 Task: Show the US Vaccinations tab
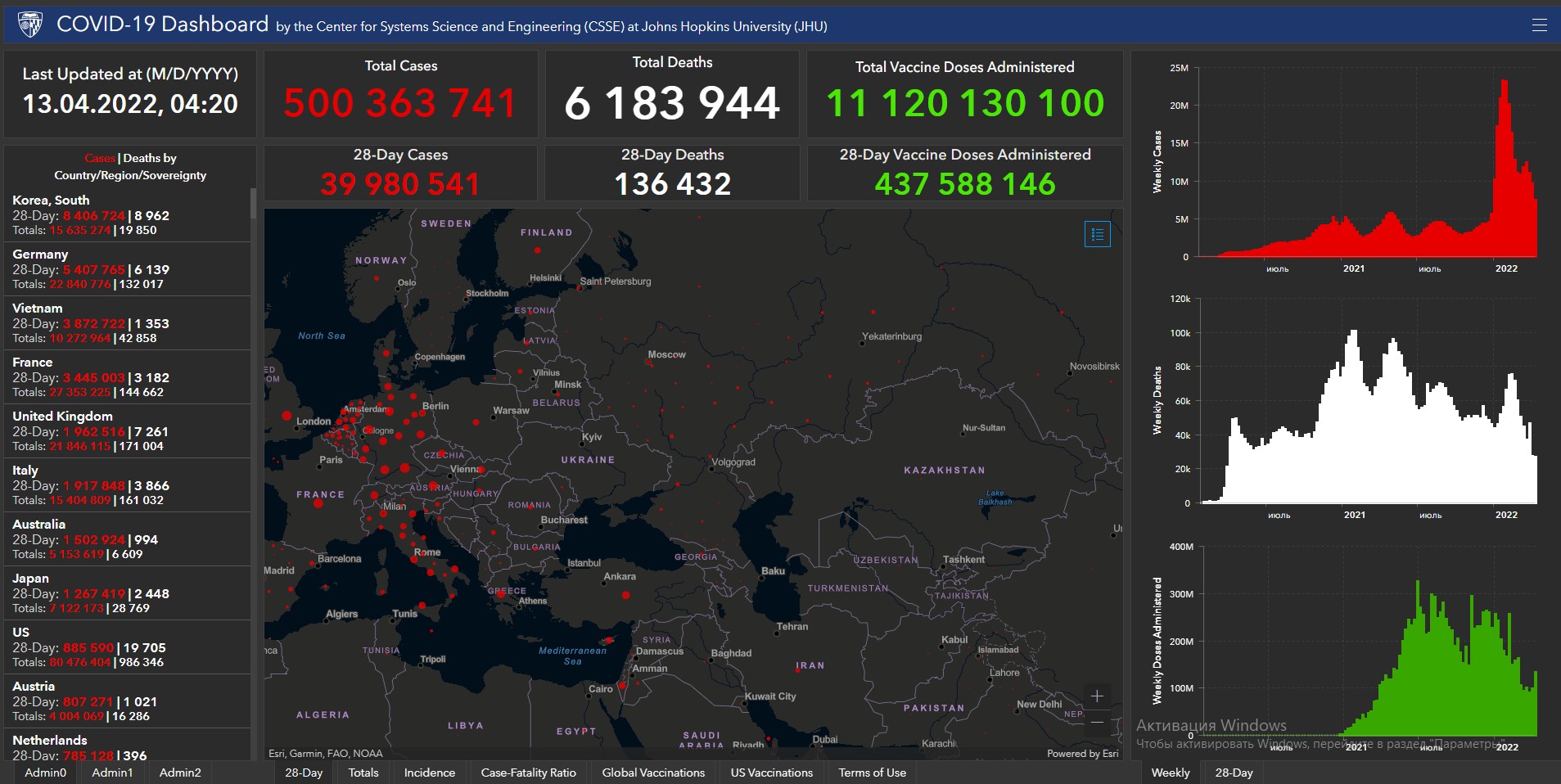(x=771, y=773)
